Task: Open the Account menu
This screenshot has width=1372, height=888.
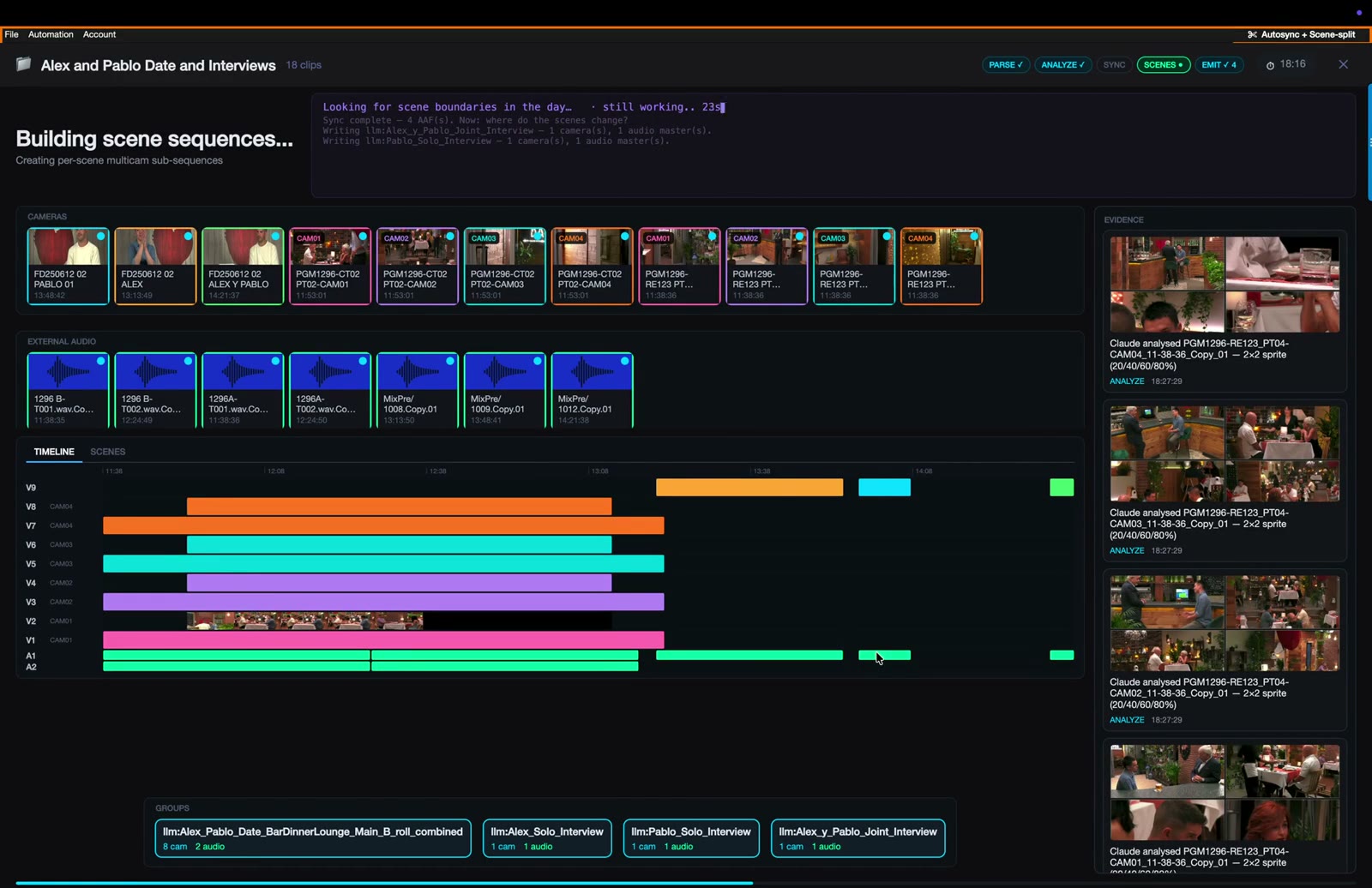Action: coord(99,34)
